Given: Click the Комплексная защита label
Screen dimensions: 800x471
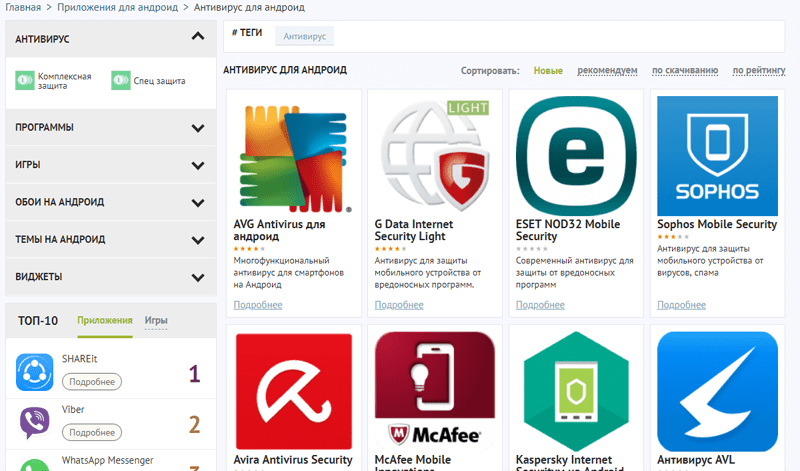Looking at the screenshot, I should pos(64,81).
